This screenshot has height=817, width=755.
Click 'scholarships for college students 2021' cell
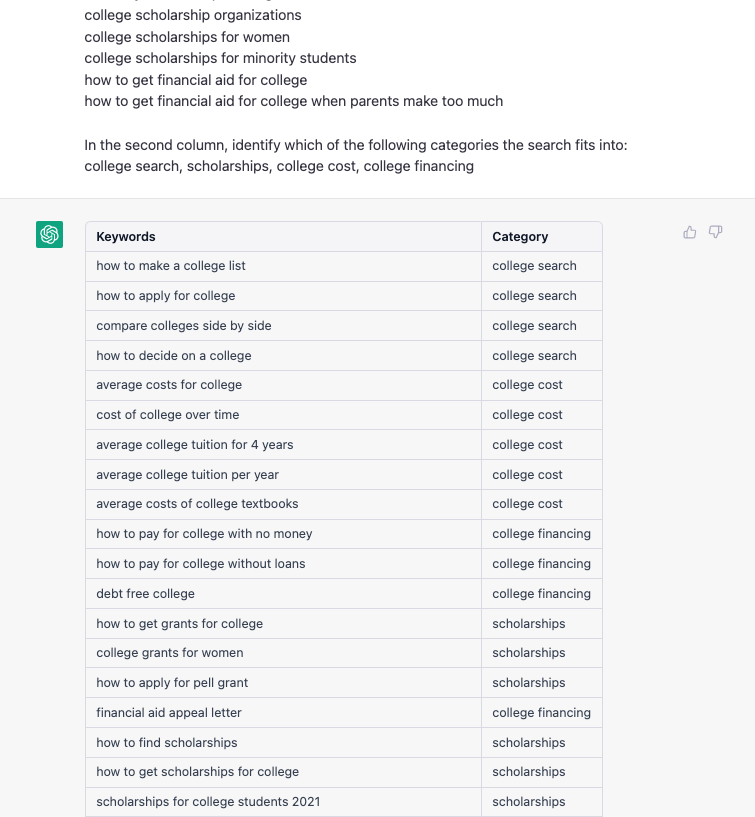(283, 801)
